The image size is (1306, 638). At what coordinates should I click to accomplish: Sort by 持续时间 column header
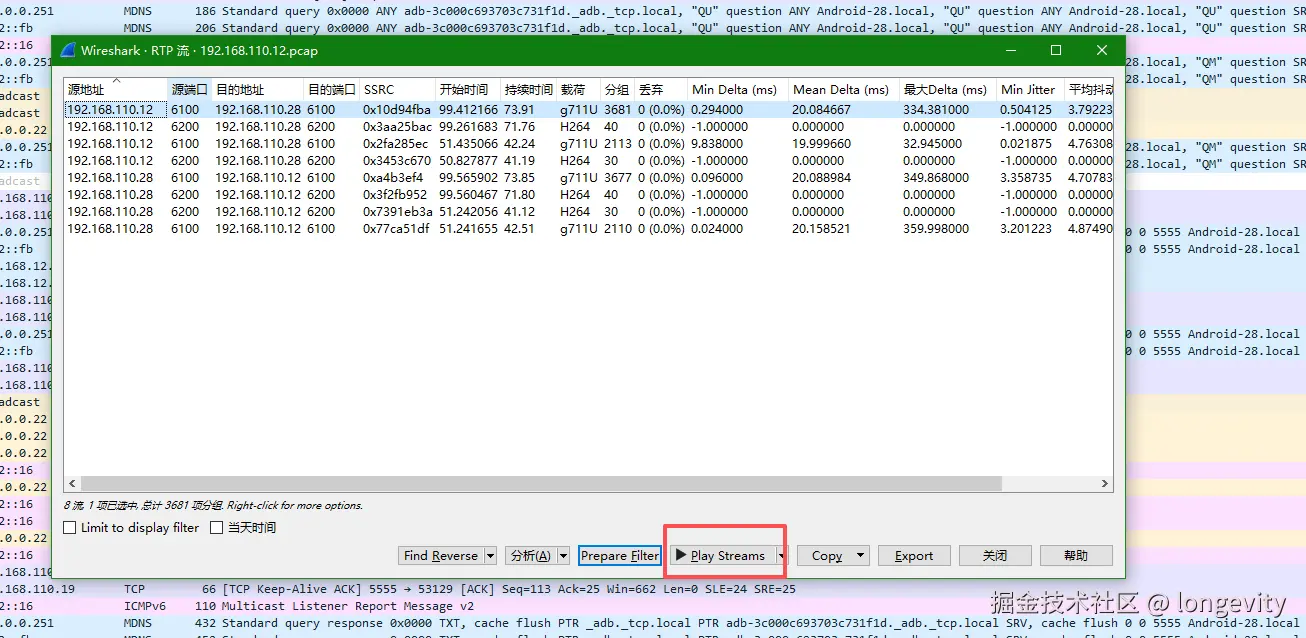click(528, 90)
